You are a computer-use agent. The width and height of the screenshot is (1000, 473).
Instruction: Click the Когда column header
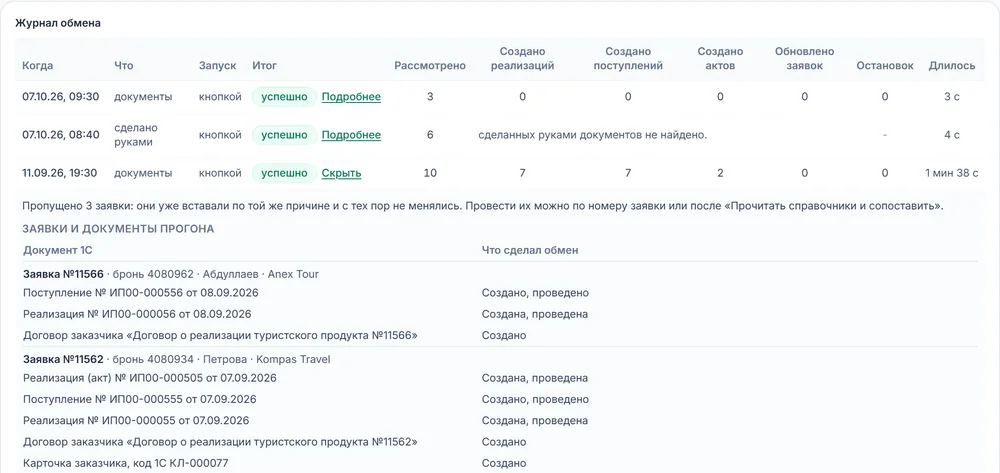38,66
